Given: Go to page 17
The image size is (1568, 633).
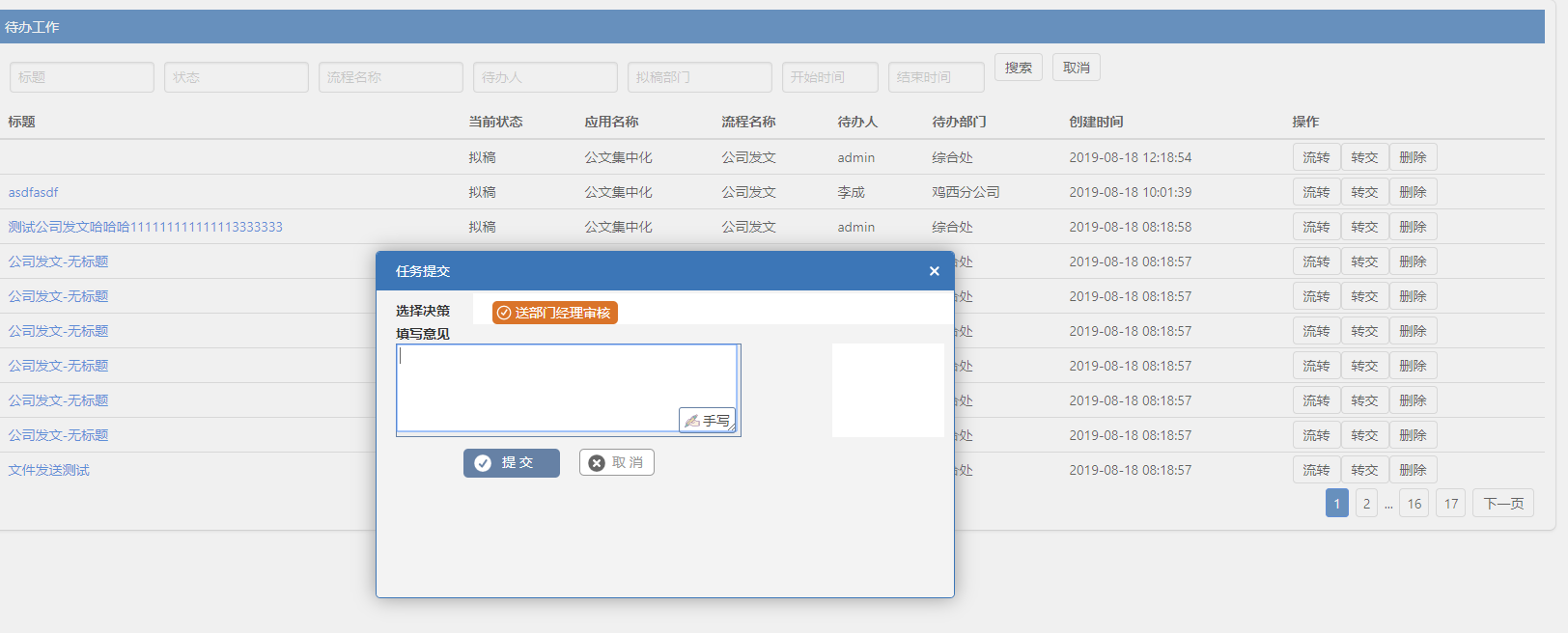Looking at the screenshot, I should click(x=1451, y=503).
